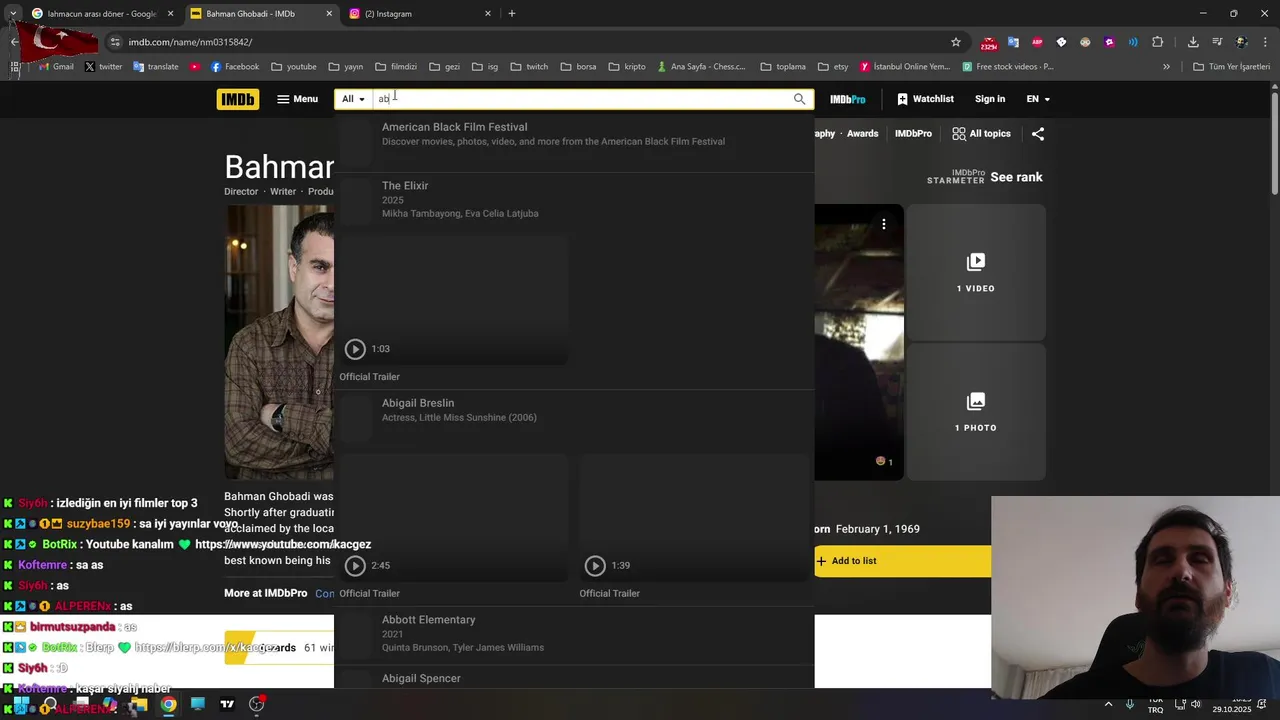Open All topics menu

pos(981,133)
